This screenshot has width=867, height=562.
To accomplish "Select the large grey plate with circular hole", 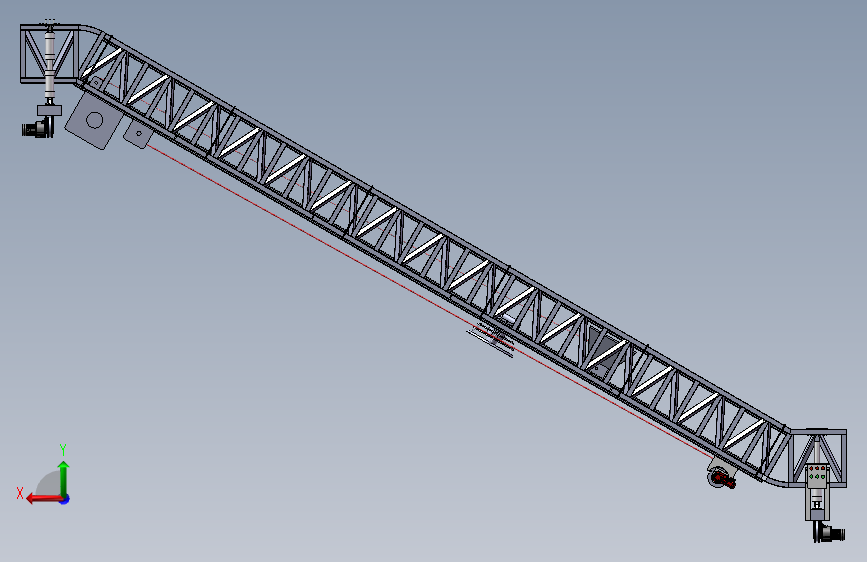I will pos(93,121).
